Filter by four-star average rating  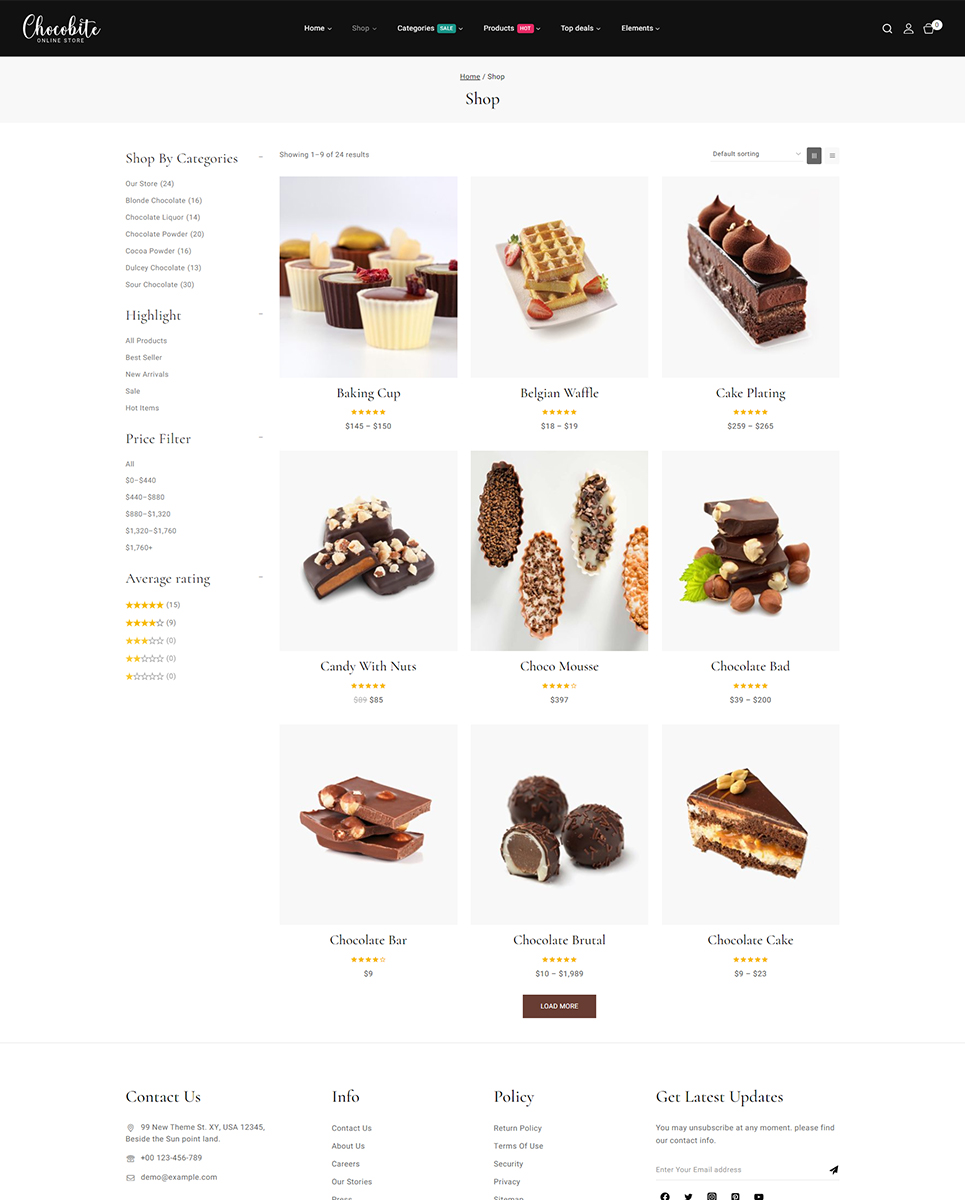[x=151, y=623]
